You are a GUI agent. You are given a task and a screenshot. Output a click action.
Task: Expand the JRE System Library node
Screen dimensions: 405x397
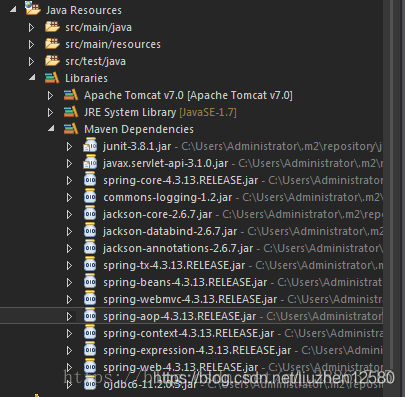click(50, 113)
